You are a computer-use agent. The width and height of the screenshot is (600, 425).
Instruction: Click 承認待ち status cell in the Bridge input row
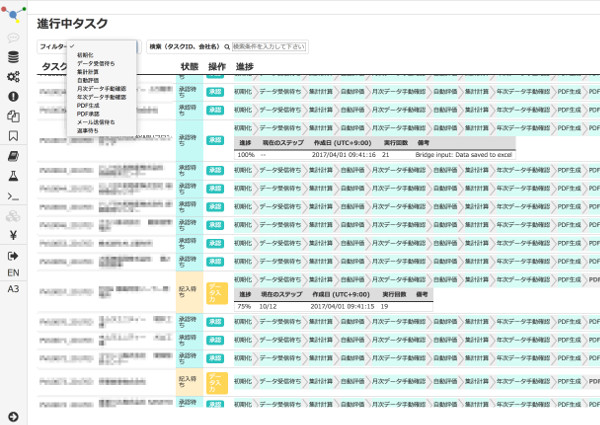pyautogui.click(x=189, y=140)
